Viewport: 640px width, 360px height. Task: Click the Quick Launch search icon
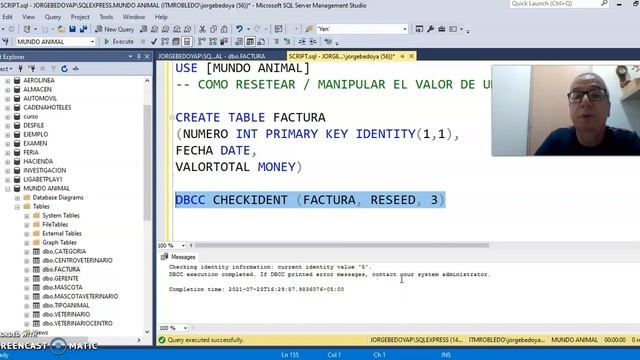click(604, 3)
